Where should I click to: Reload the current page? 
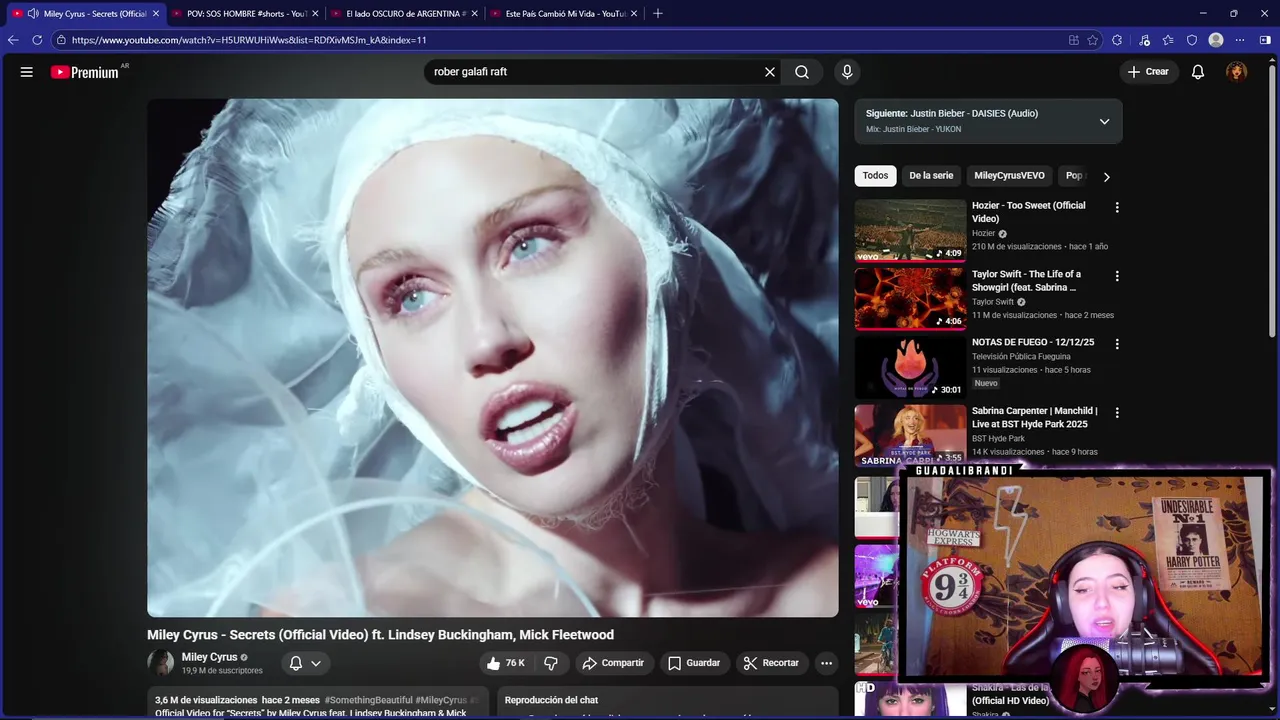point(37,40)
